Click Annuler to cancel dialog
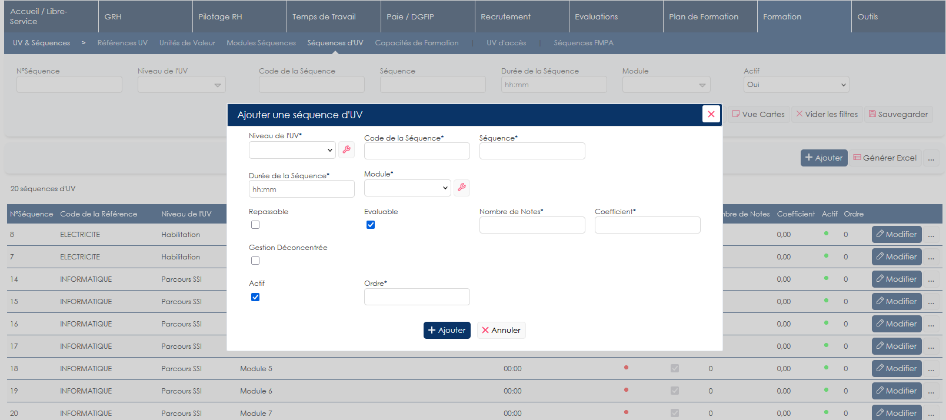Viewport: 946px width, 420px height. click(x=501, y=330)
